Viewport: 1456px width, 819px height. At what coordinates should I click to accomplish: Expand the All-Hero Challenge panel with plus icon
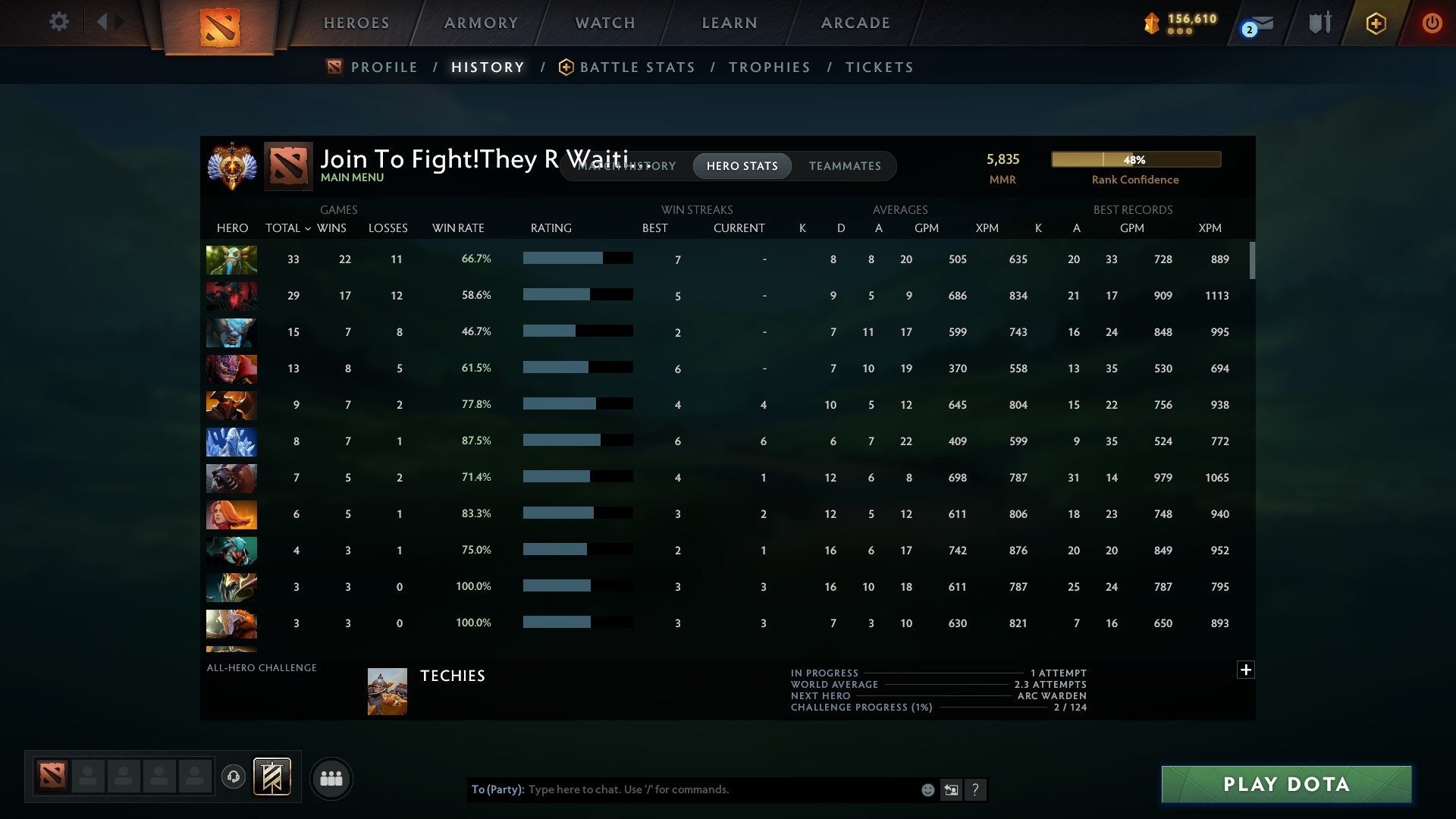(1245, 670)
